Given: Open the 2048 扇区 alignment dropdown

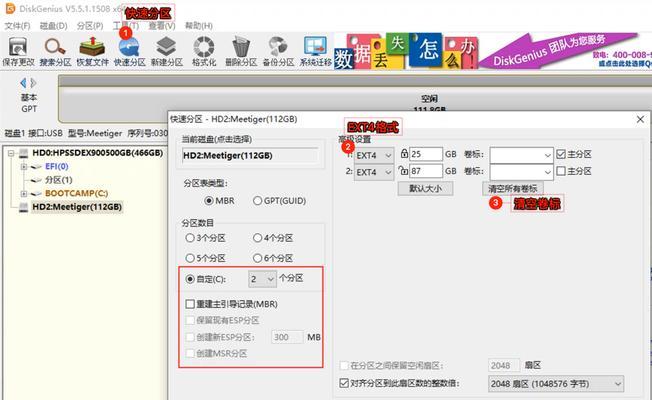Looking at the screenshot, I should [556, 384].
